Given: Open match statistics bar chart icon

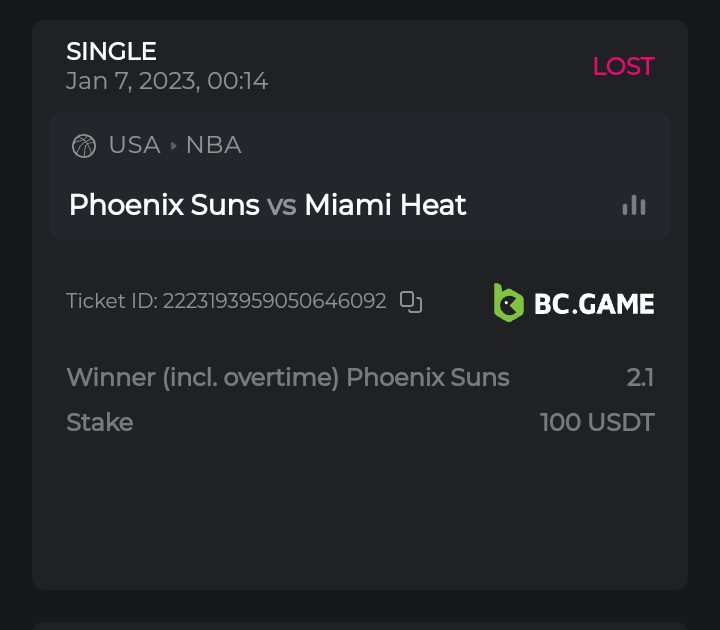Looking at the screenshot, I should (634, 205).
